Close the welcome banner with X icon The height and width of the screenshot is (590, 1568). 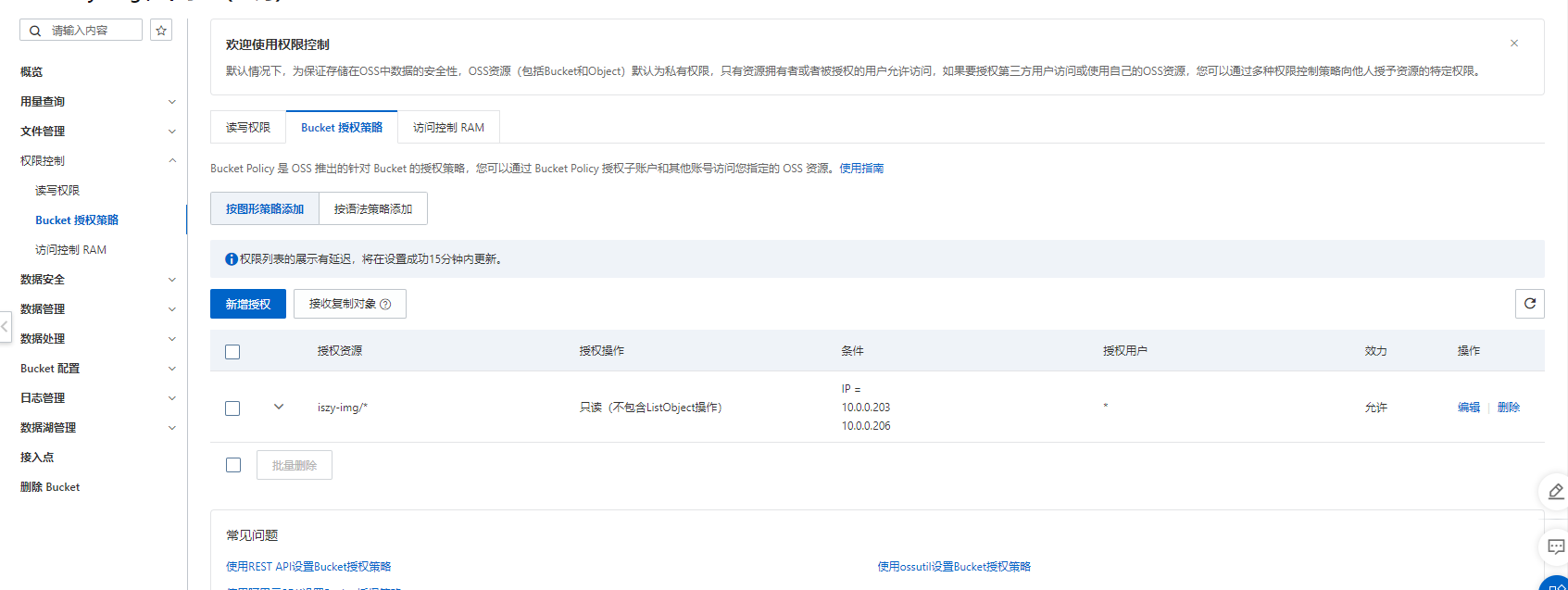[x=1514, y=44]
